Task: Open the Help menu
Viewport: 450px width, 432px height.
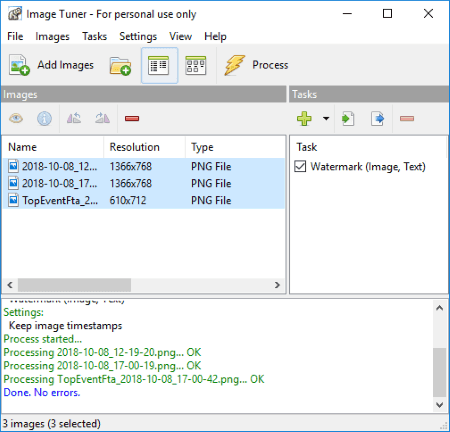Action: [x=215, y=36]
